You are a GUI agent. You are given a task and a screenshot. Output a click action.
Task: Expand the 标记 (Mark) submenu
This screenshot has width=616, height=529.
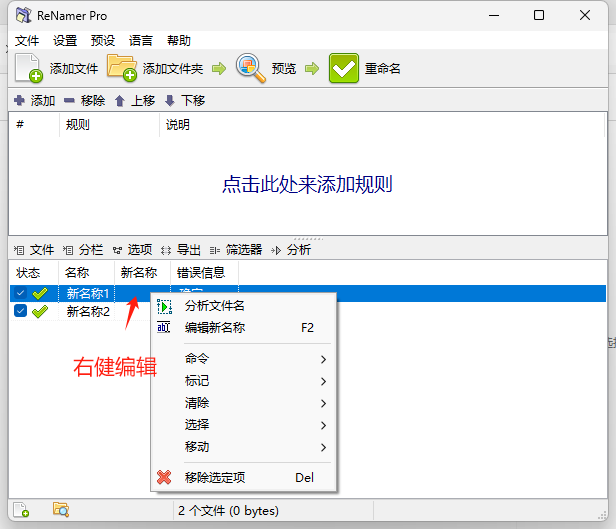coord(244,381)
